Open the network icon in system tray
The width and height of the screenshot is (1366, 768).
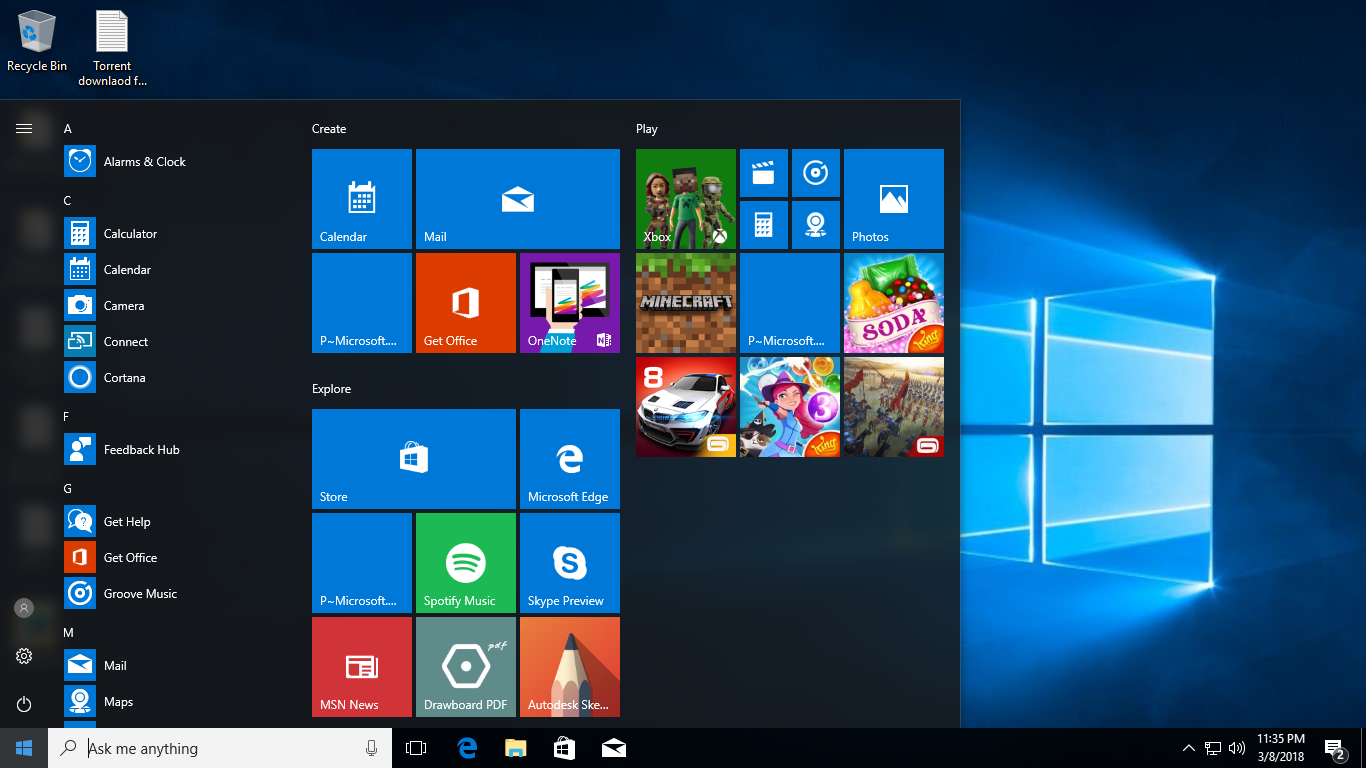coord(1213,748)
